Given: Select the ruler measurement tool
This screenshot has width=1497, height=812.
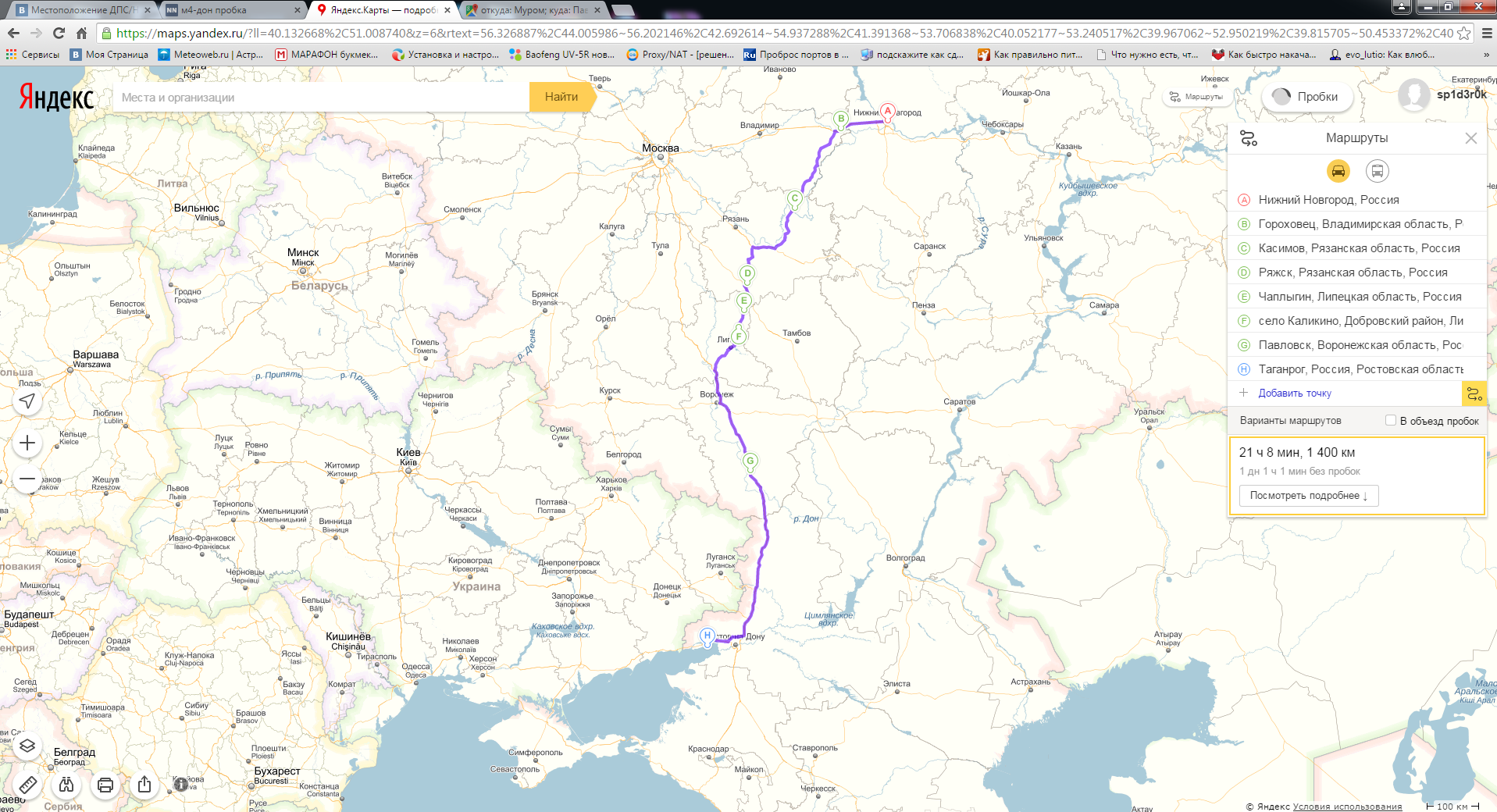Looking at the screenshot, I should (x=27, y=785).
